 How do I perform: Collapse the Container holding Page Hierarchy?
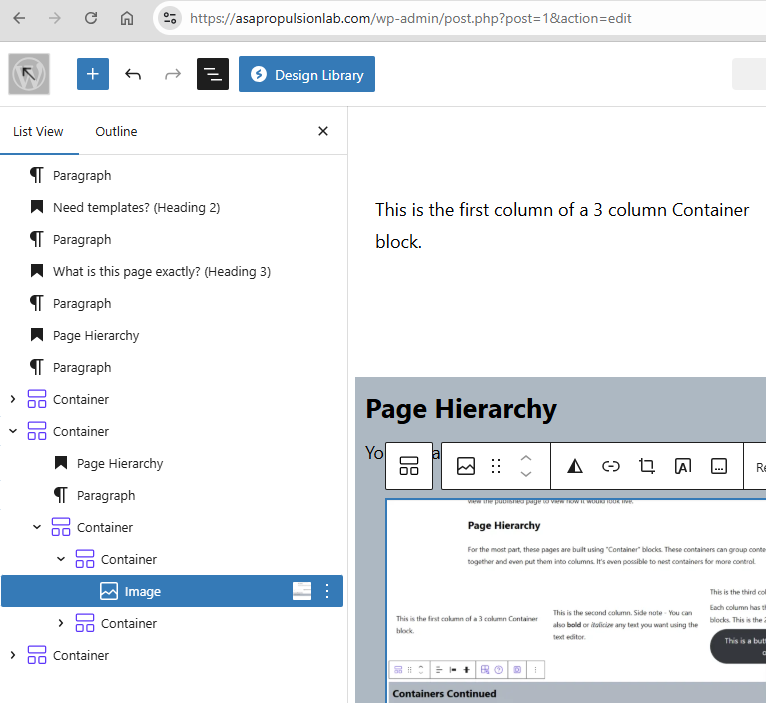pyautogui.click(x=13, y=432)
